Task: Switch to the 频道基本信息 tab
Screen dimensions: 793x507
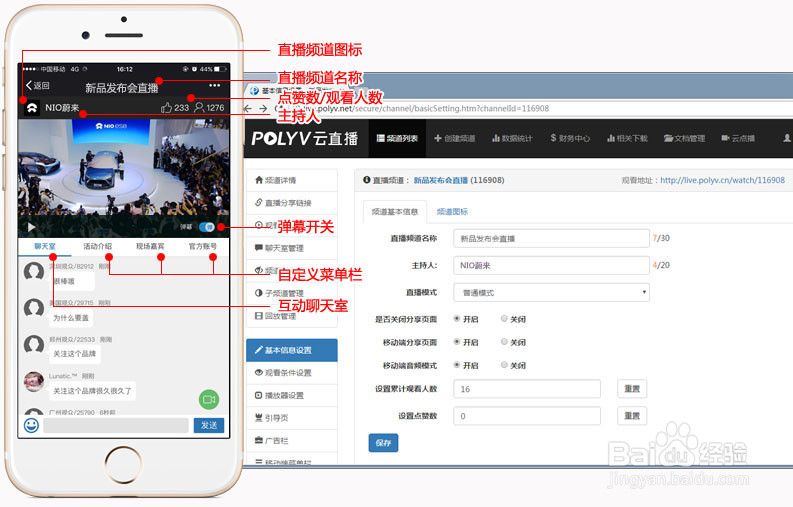Action: (x=394, y=212)
